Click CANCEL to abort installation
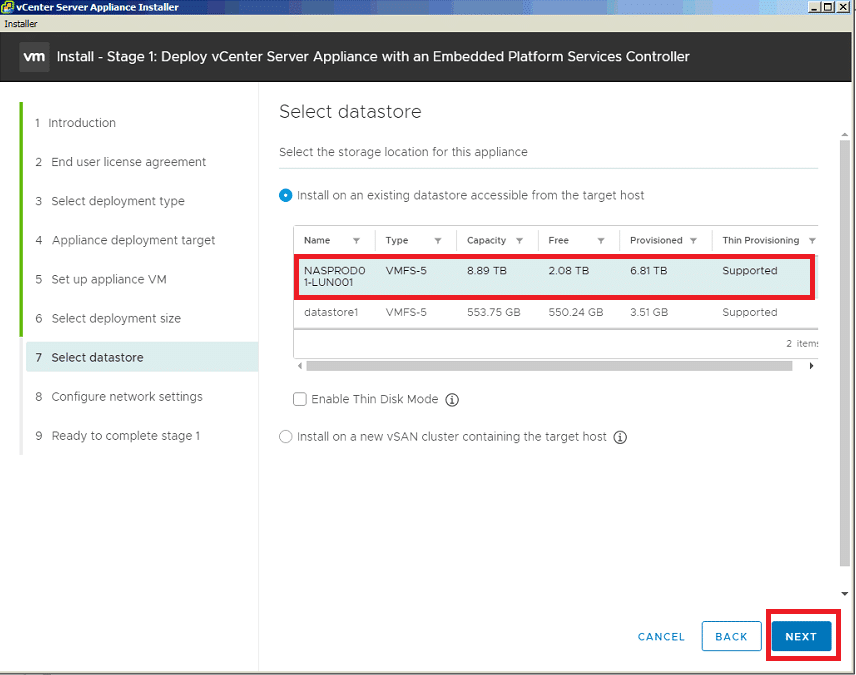 click(661, 637)
